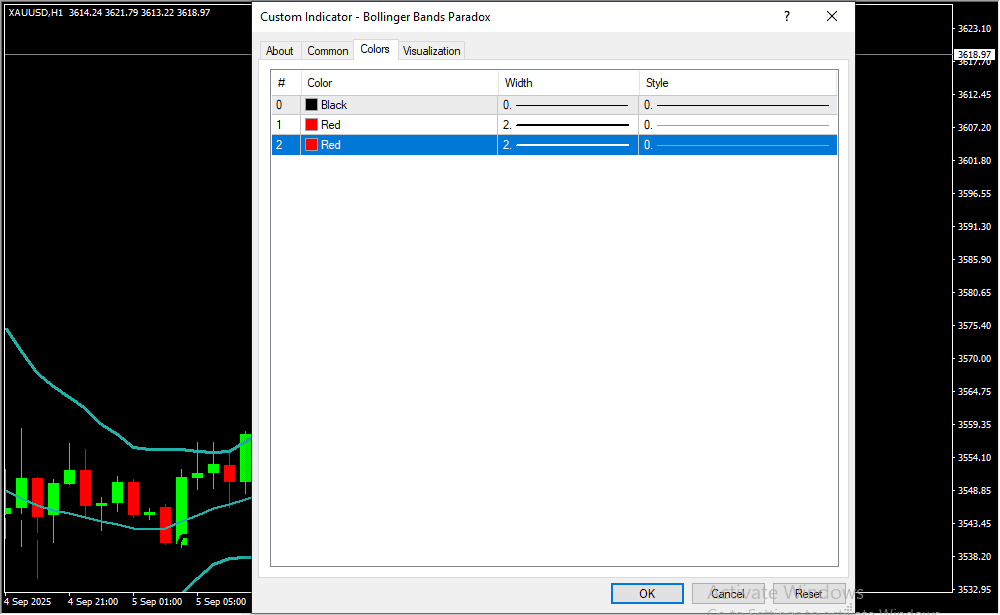
Task: Open line style selector for row 0
Action: [x=737, y=105]
